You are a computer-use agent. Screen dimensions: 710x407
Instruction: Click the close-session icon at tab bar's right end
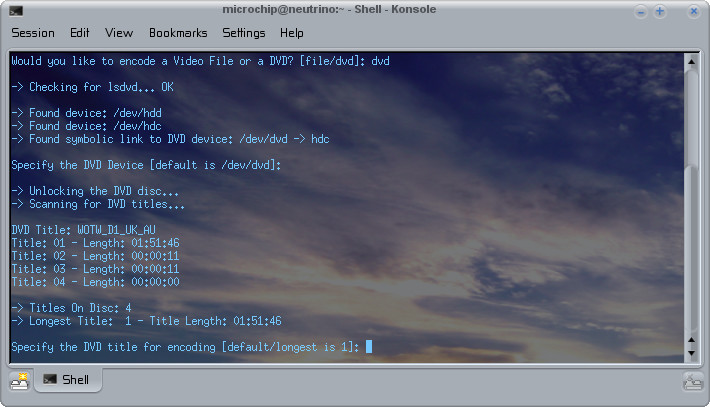click(x=692, y=381)
